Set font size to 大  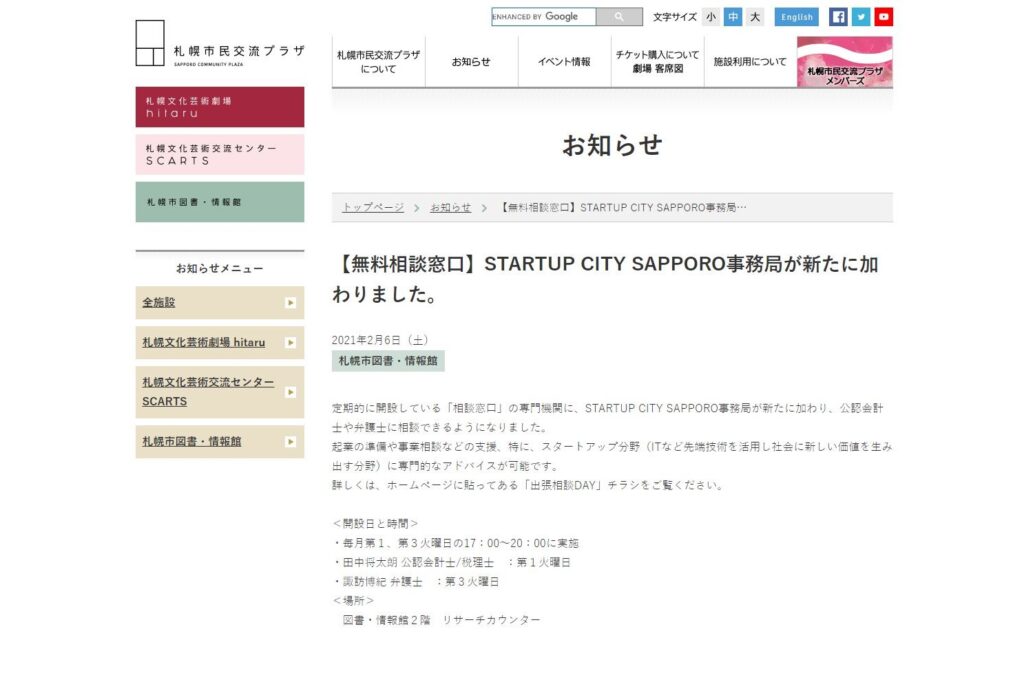755,17
